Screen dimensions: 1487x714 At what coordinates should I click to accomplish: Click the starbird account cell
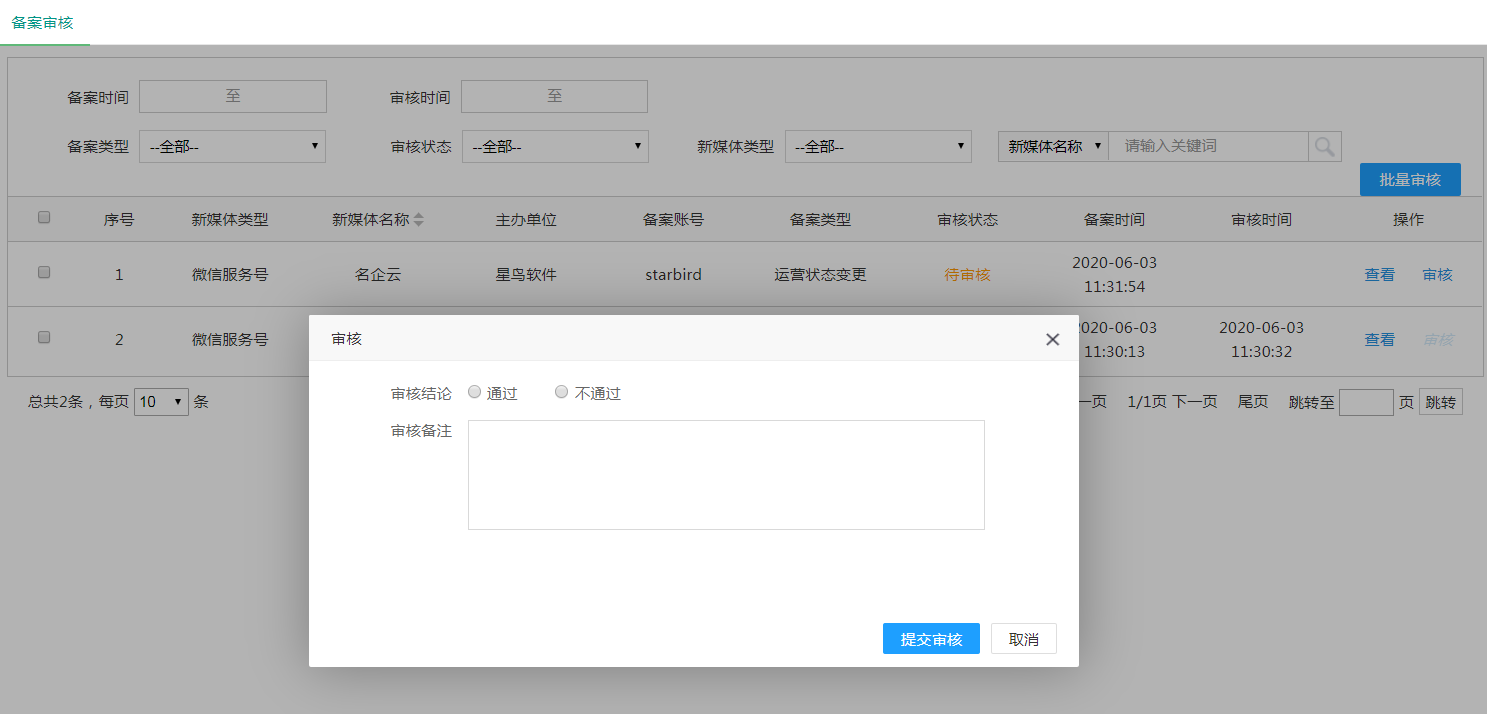(x=673, y=275)
